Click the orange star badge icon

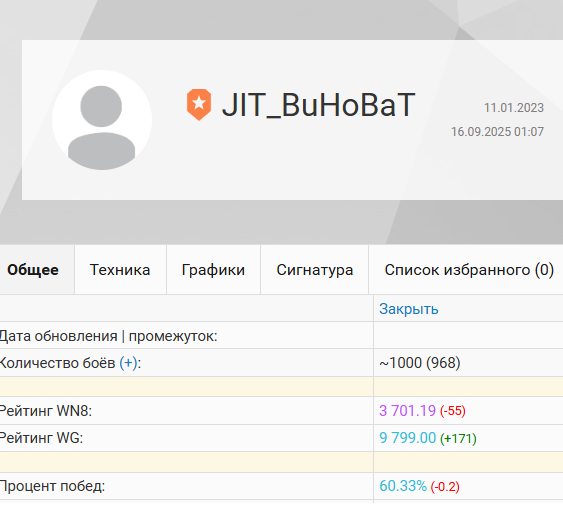click(x=199, y=104)
